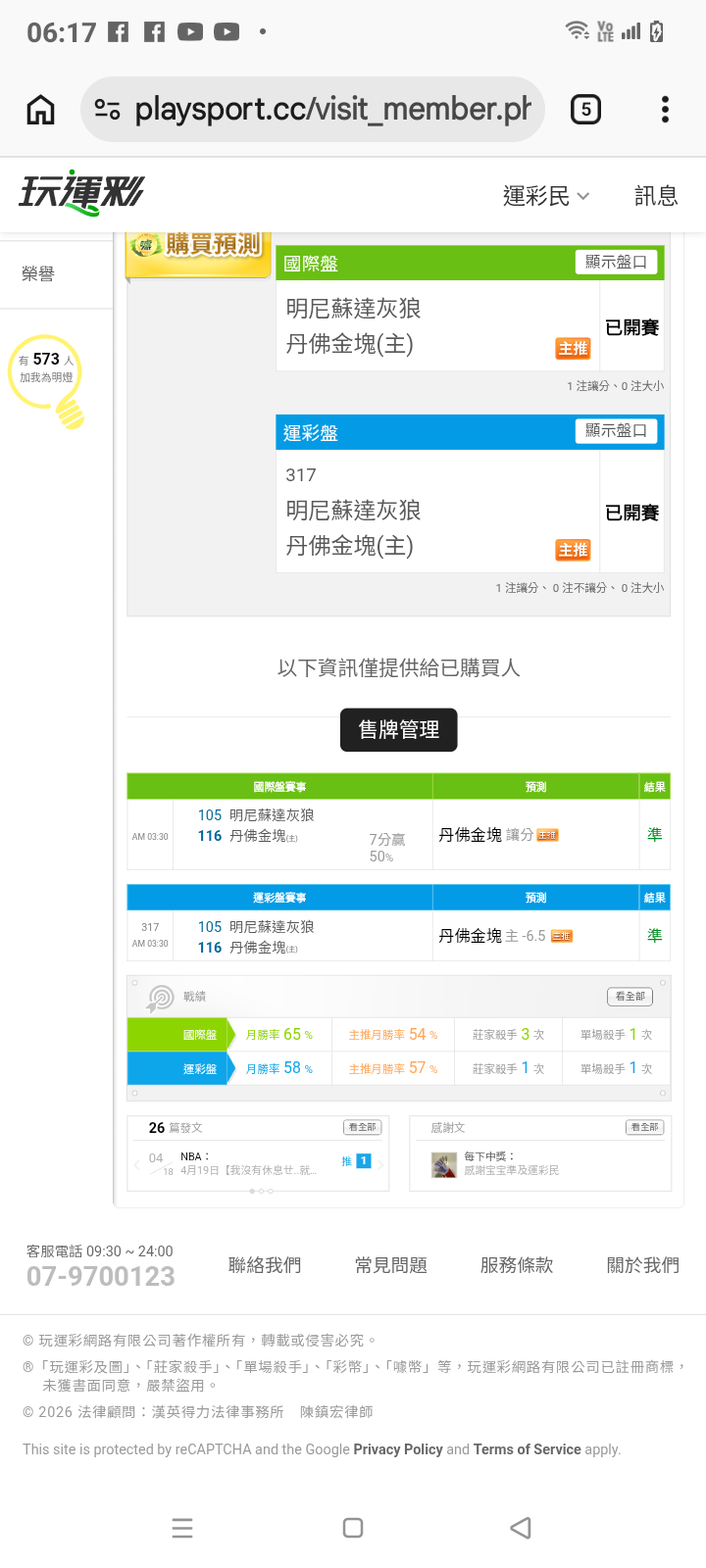Tap the 玩運彩 site logo
The image size is (706, 1568).
point(82,192)
